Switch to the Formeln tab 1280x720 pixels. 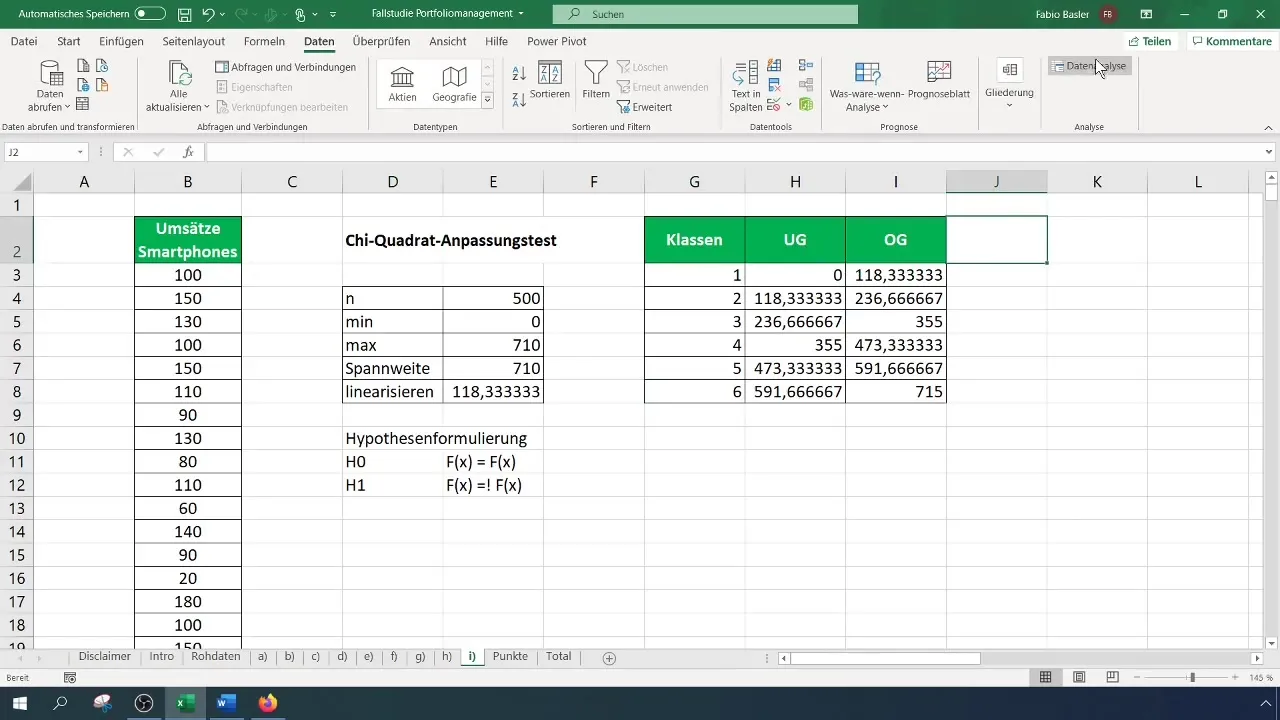click(x=264, y=41)
